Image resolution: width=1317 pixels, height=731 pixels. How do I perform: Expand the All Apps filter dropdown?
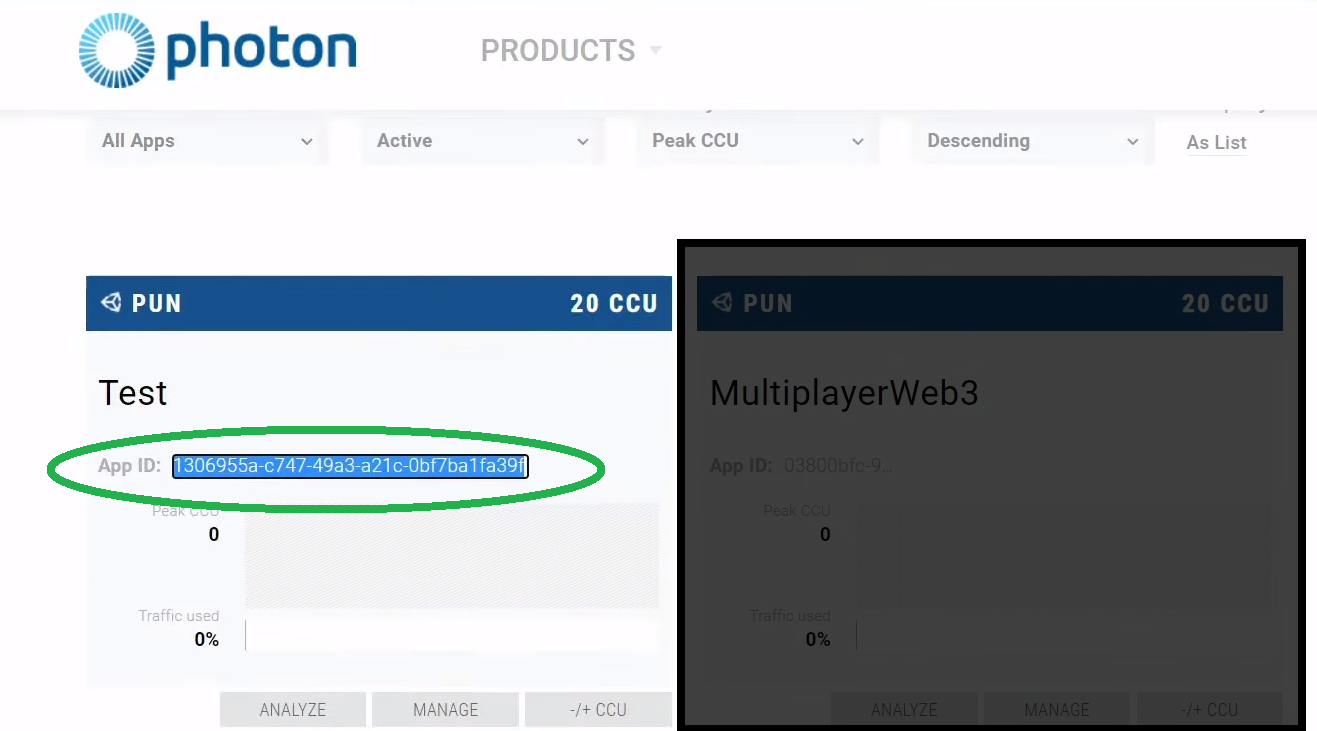(x=207, y=141)
